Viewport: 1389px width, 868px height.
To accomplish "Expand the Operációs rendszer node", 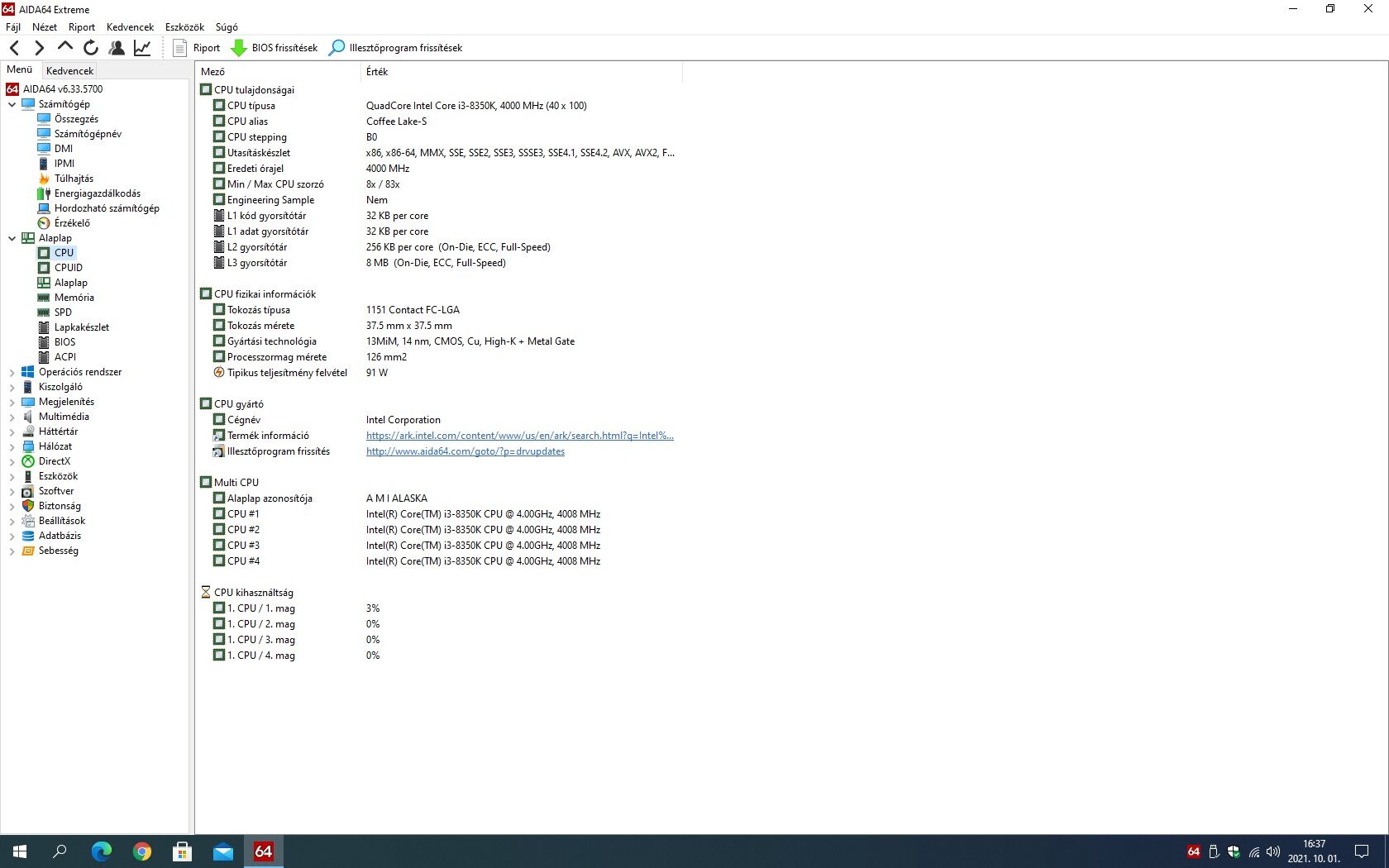I will pyautogui.click(x=12, y=372).
